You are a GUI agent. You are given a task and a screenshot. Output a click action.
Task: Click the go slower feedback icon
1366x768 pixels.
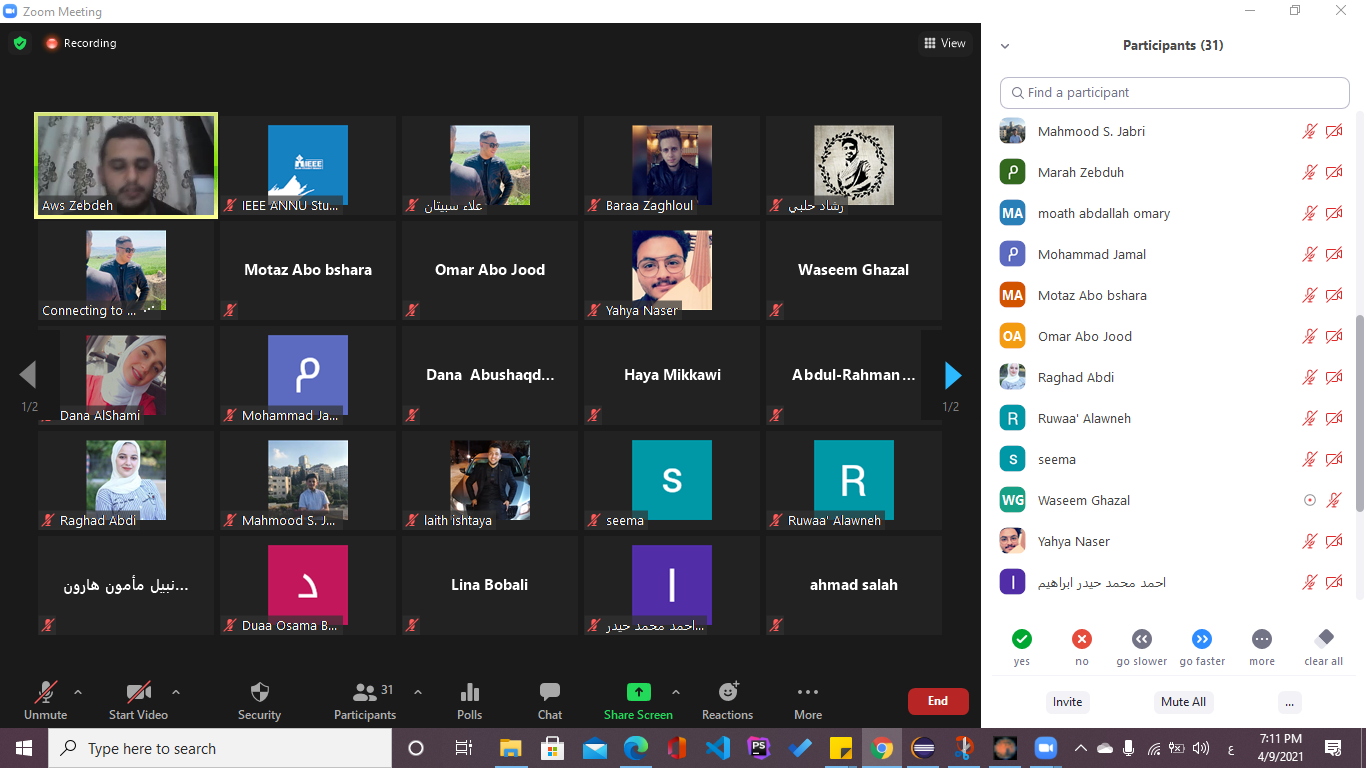[1142, 639]
